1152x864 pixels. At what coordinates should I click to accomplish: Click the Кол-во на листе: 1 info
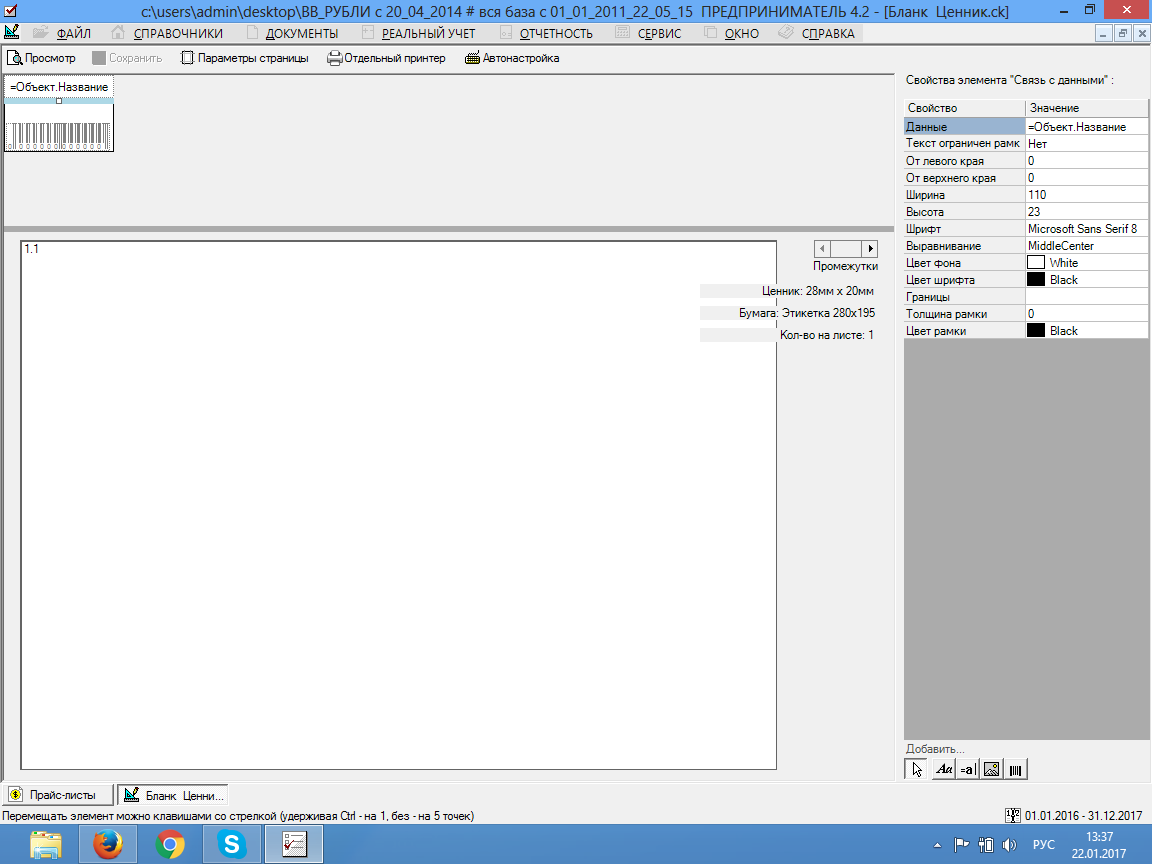[827, 335]
